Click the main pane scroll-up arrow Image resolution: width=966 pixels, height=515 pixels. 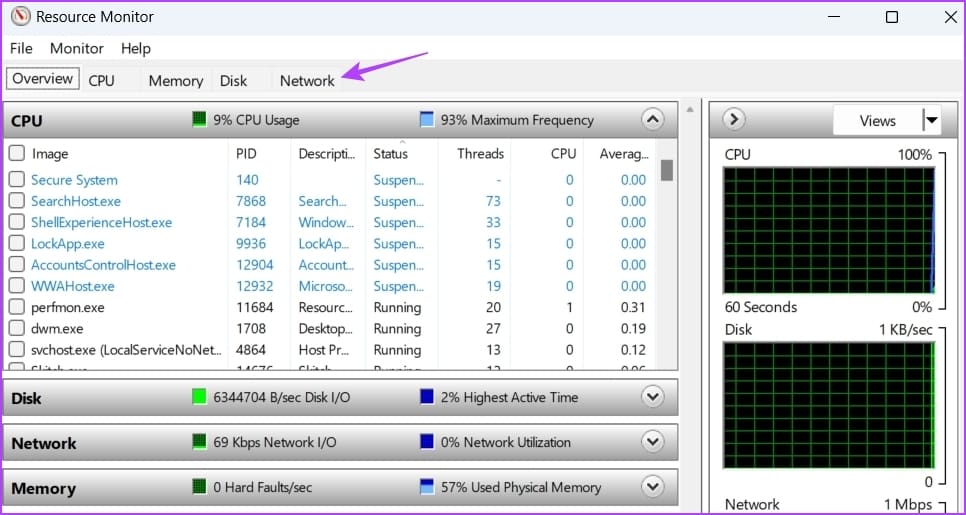point(690,110)
